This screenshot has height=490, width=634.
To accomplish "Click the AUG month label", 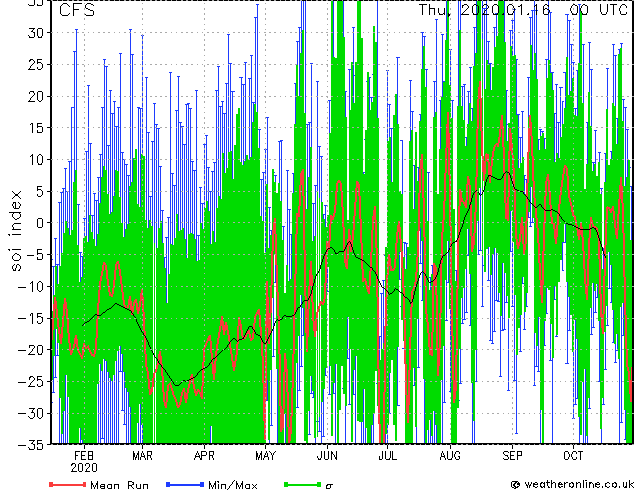I will [x=450, y=456].
